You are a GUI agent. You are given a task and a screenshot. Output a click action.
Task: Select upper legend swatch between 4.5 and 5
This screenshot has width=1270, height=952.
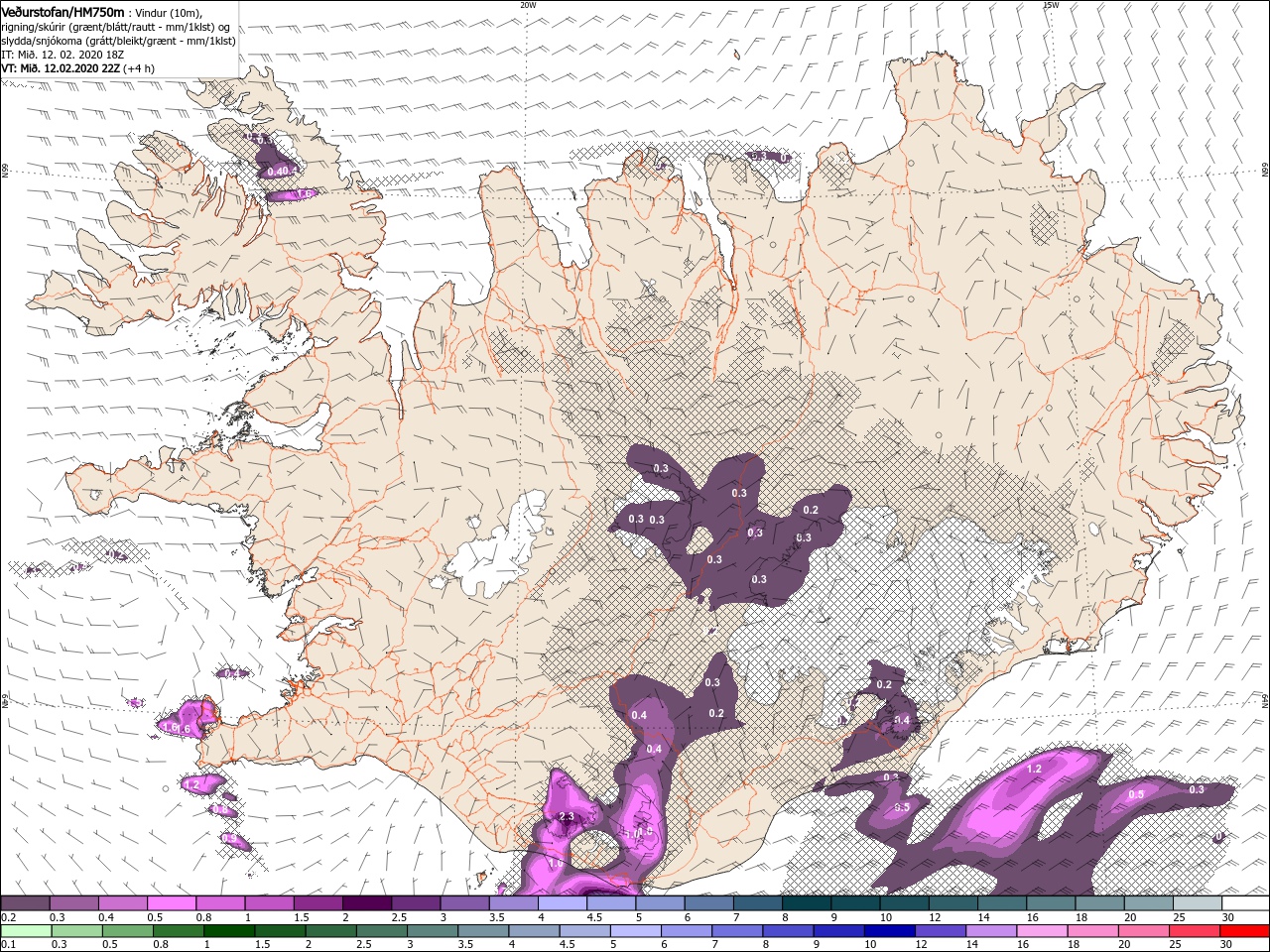tap(611, 903)
